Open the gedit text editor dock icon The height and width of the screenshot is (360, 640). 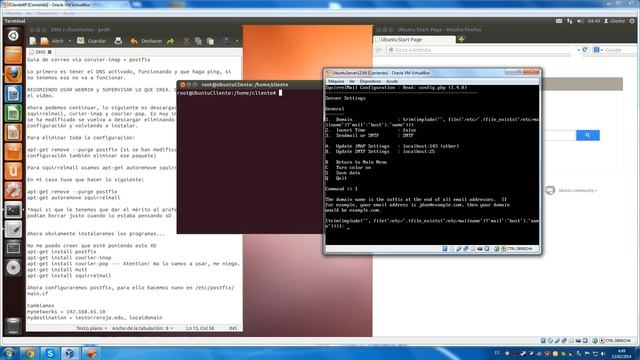pos(13,229)
